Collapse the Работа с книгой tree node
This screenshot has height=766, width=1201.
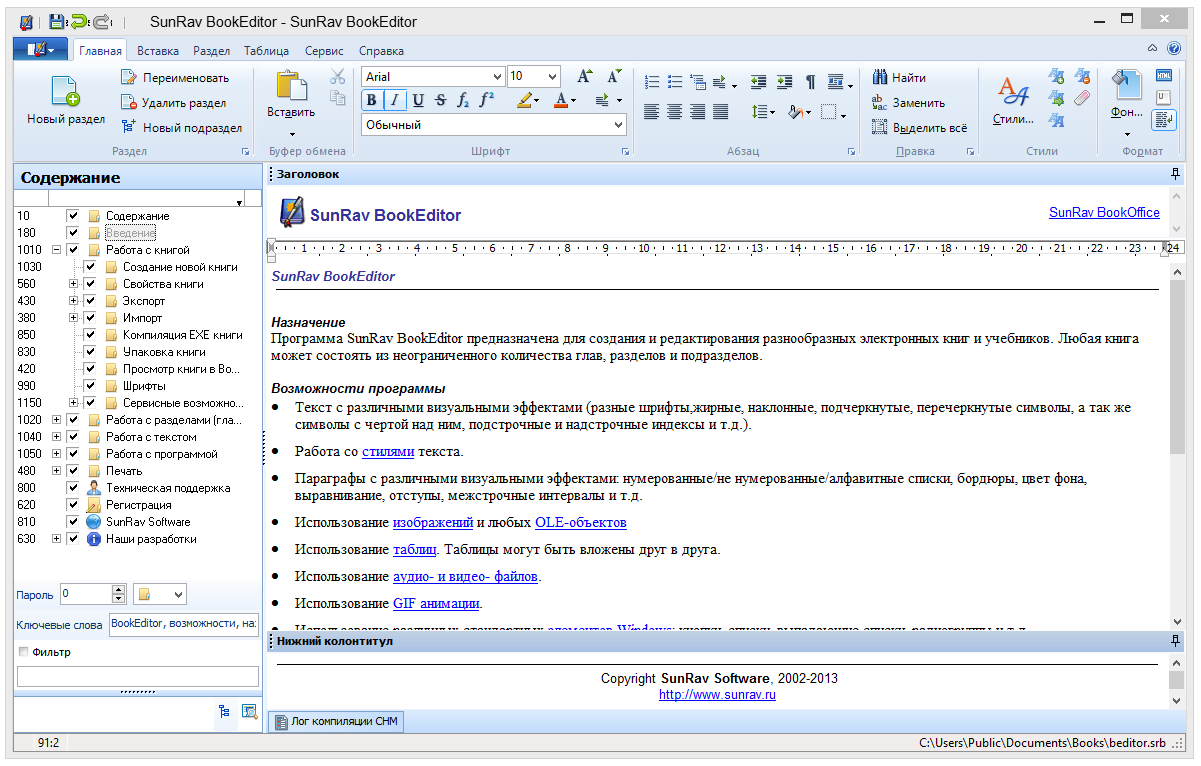point(56,250)
